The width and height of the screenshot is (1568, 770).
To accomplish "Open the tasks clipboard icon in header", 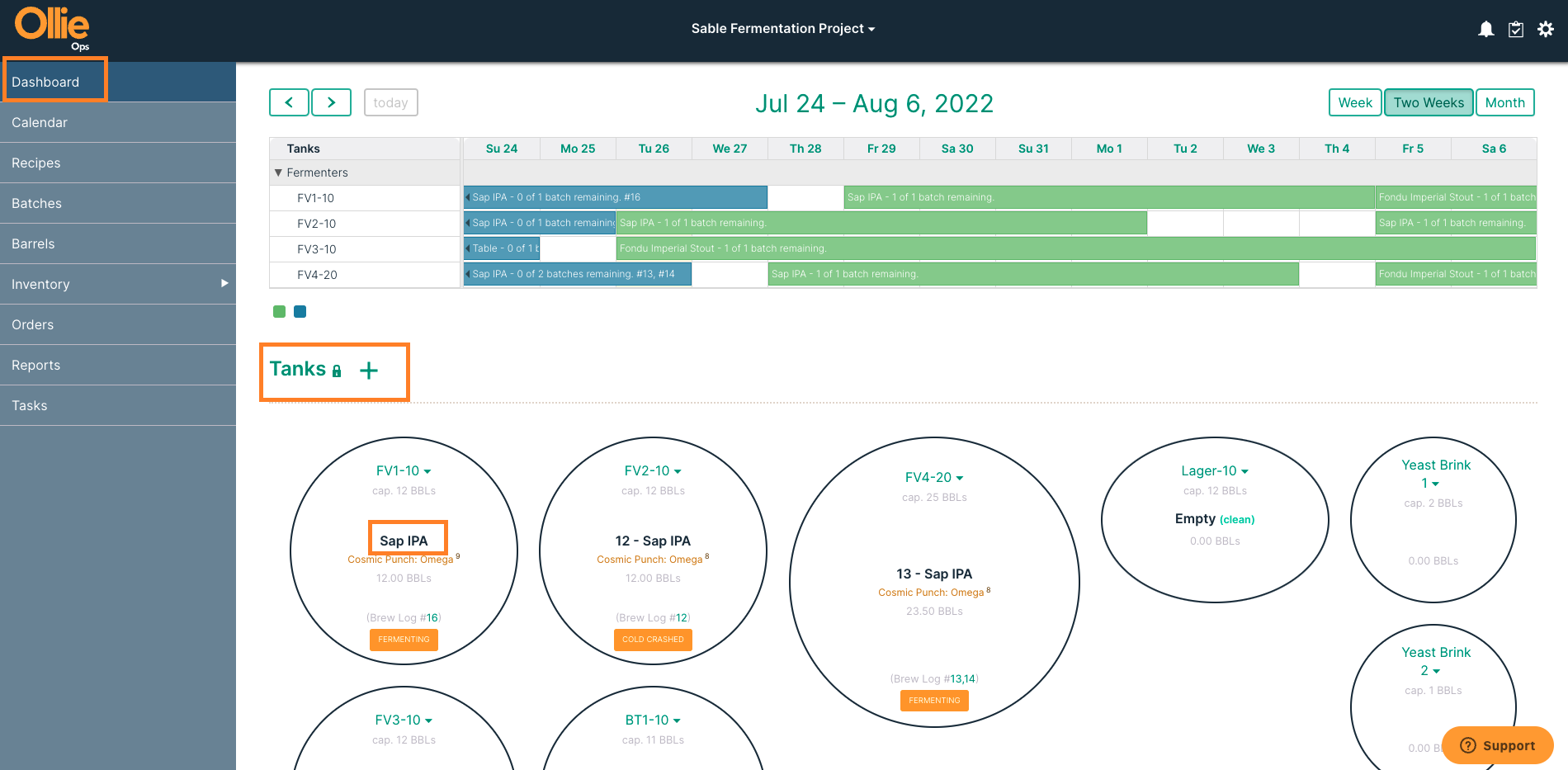I will coord(1516,30).
